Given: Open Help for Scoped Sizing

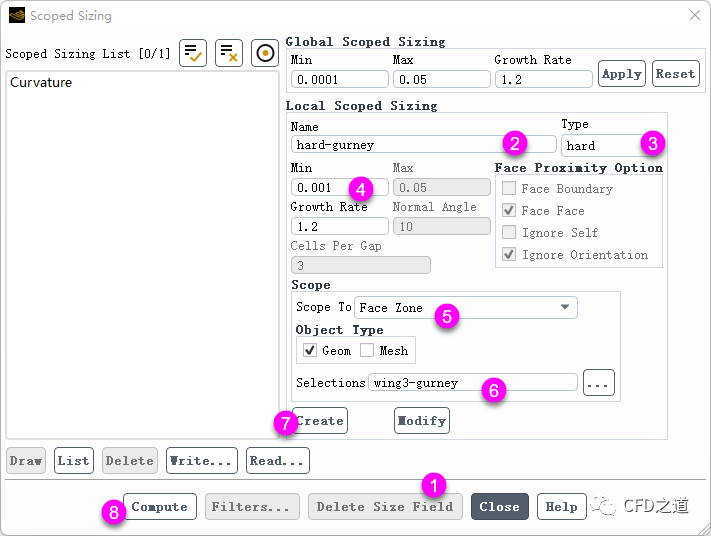Looking at the screenshot, I should tap(561, 506).
